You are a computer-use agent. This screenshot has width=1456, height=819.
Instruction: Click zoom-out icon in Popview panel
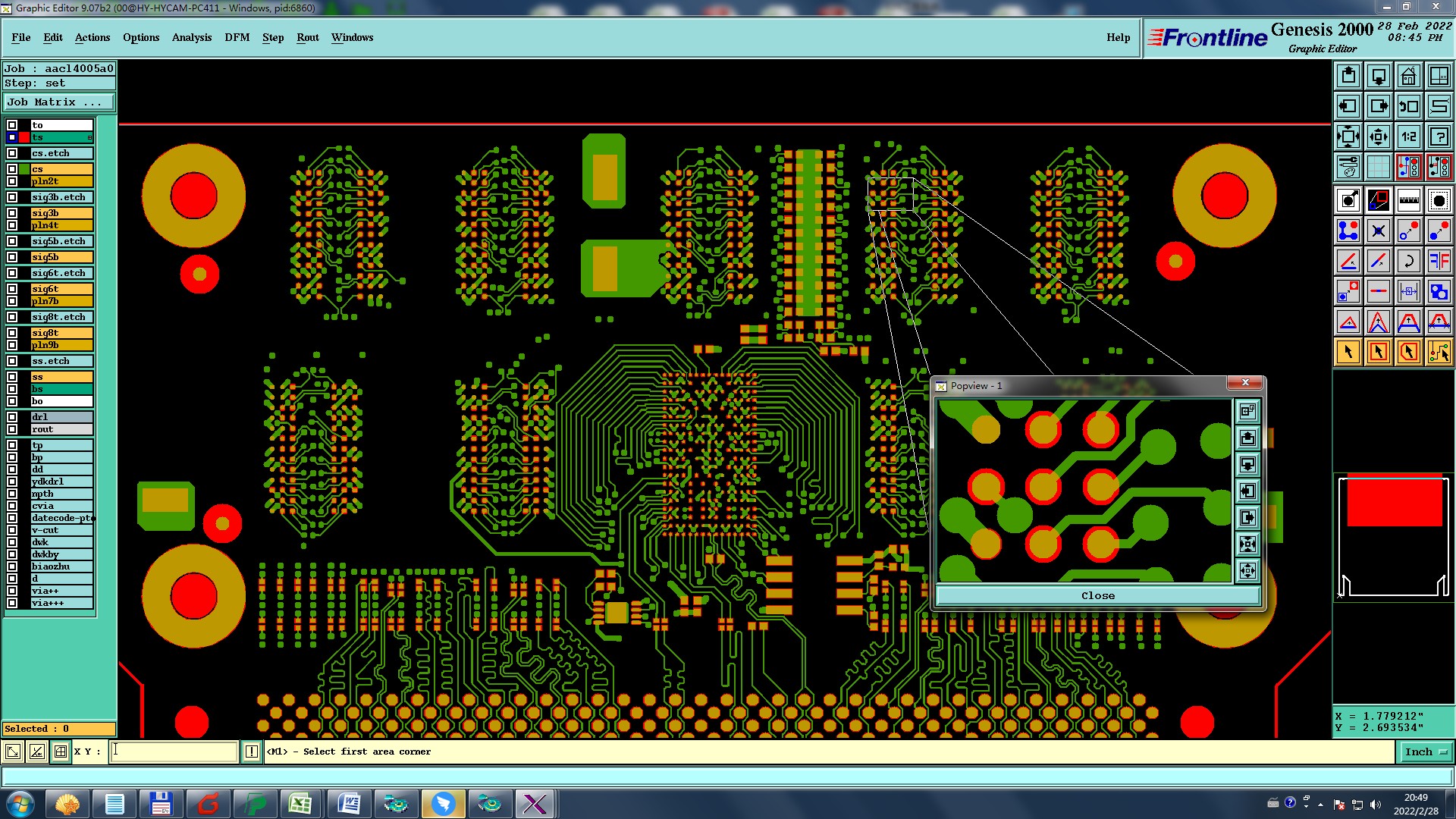[1247, 570]
